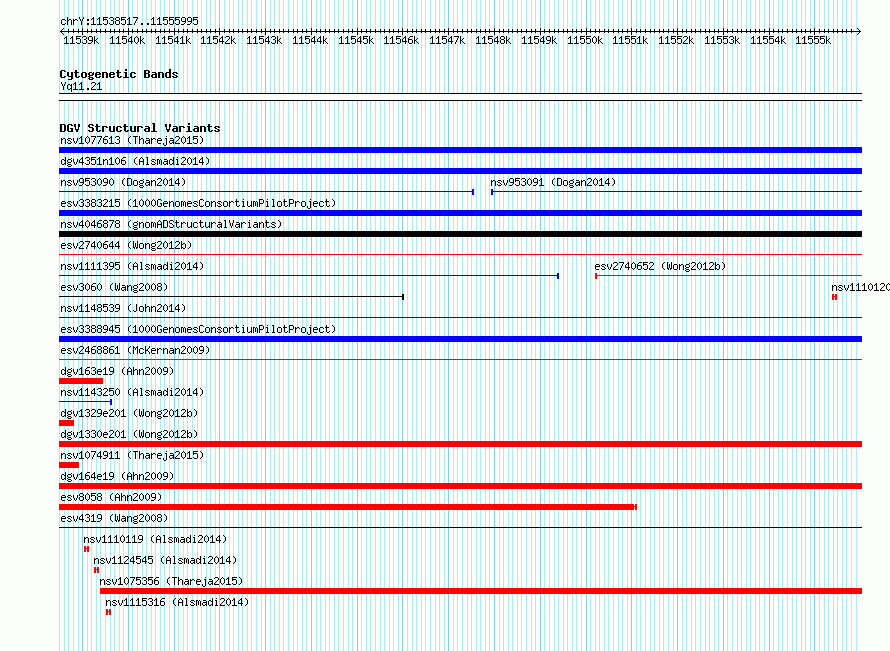This screenshot has width=890, height=651.
Task: Click the chrY:11538517..11555995 coordinate label
Action: pyautogui.click(x=129, y=21)
